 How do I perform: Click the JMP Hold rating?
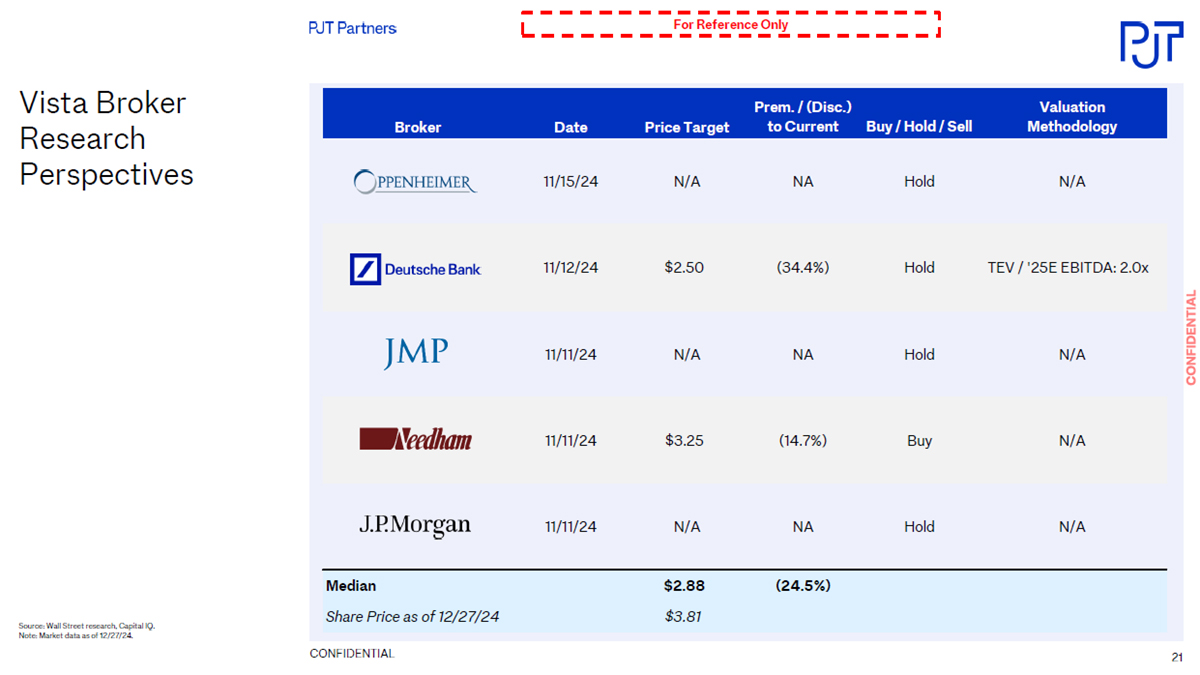pos(919,354)
